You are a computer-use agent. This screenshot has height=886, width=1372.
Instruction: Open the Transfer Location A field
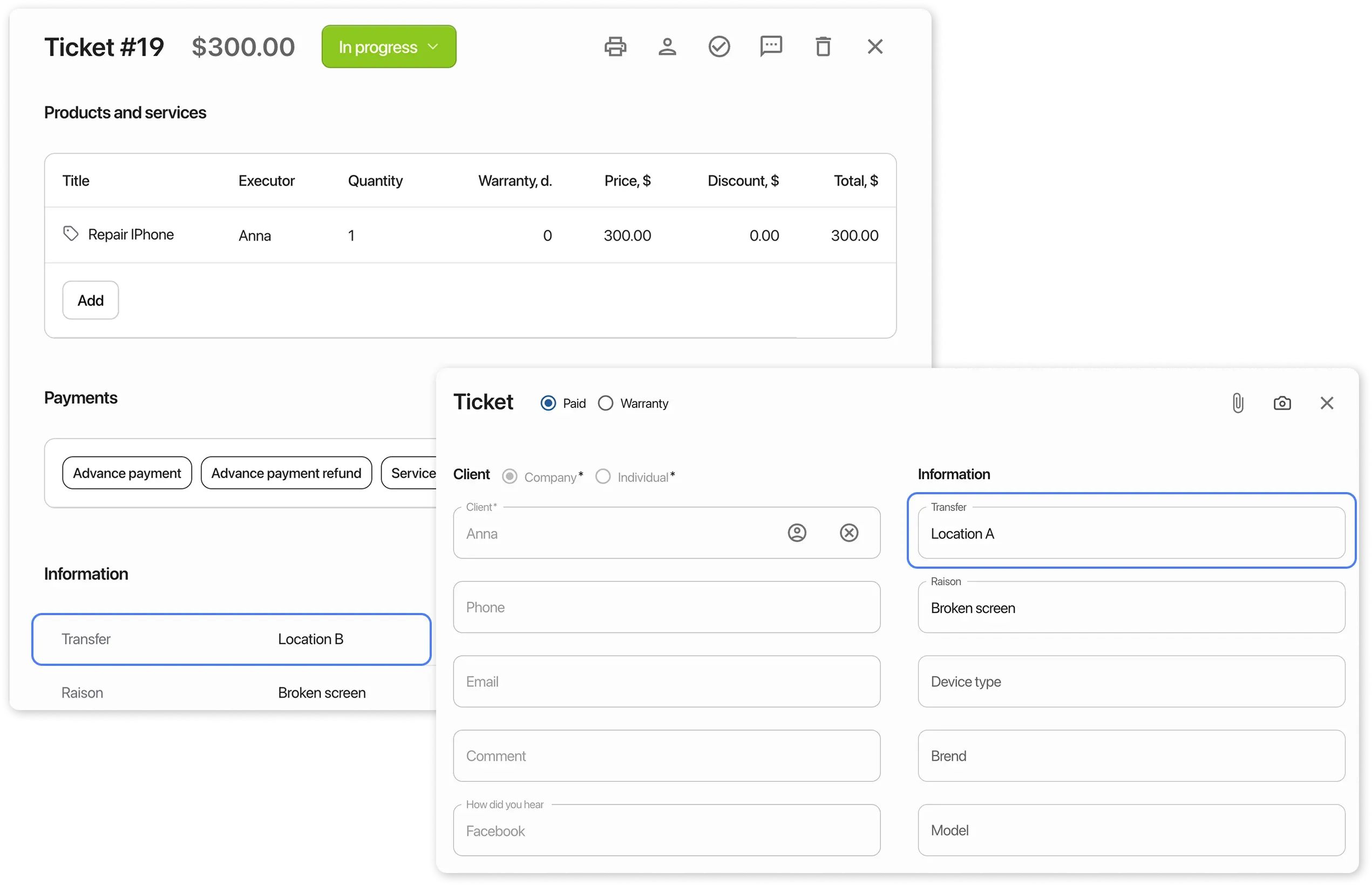1131,533
